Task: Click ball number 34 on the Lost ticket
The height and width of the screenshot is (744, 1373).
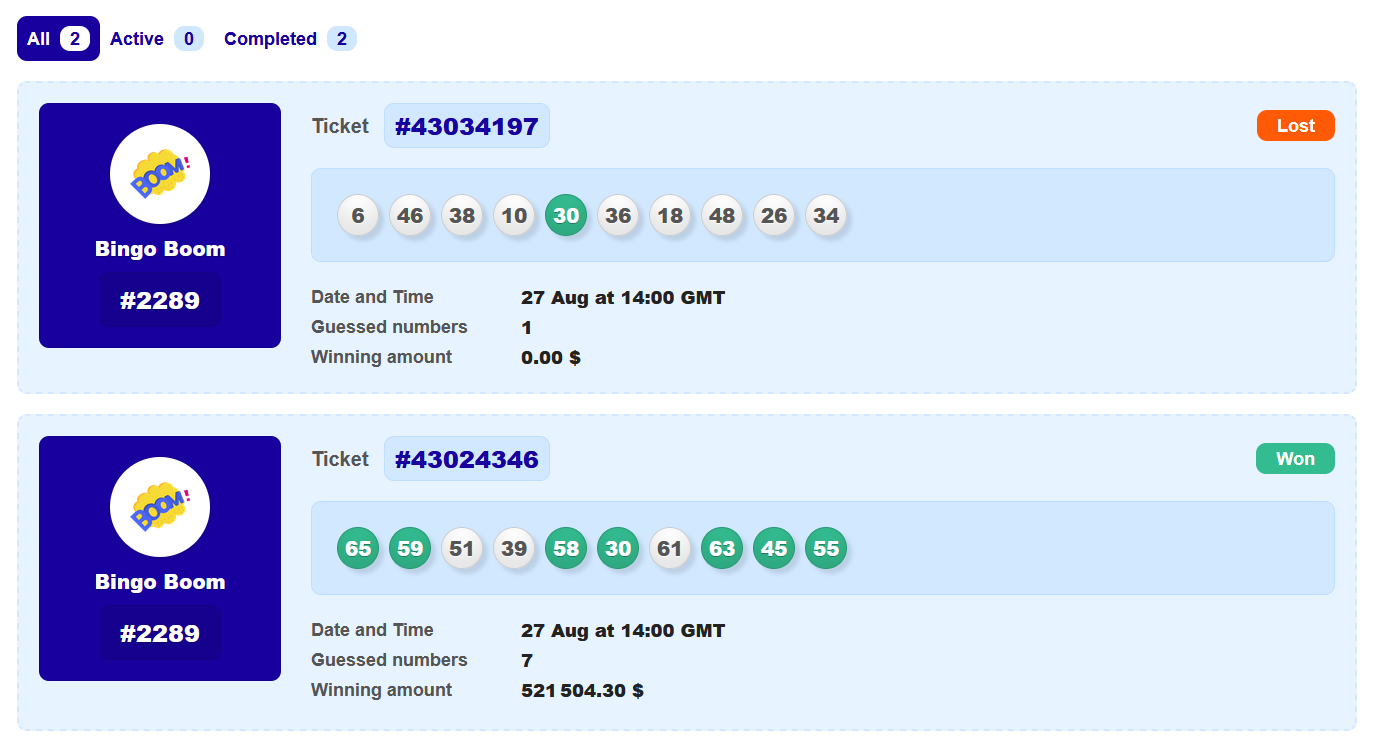Action: (826, 215)
